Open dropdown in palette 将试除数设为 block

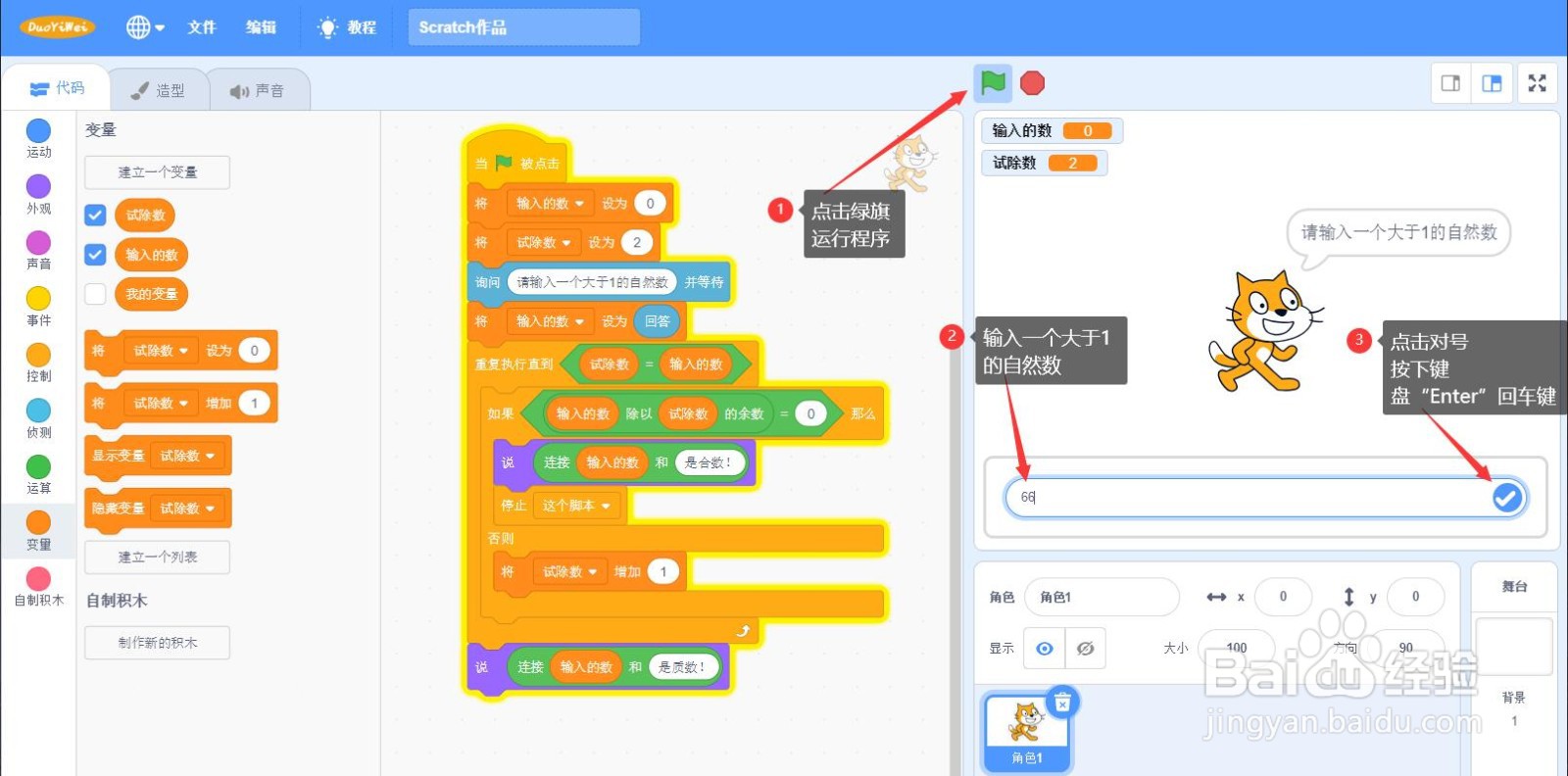click(161, 350)
